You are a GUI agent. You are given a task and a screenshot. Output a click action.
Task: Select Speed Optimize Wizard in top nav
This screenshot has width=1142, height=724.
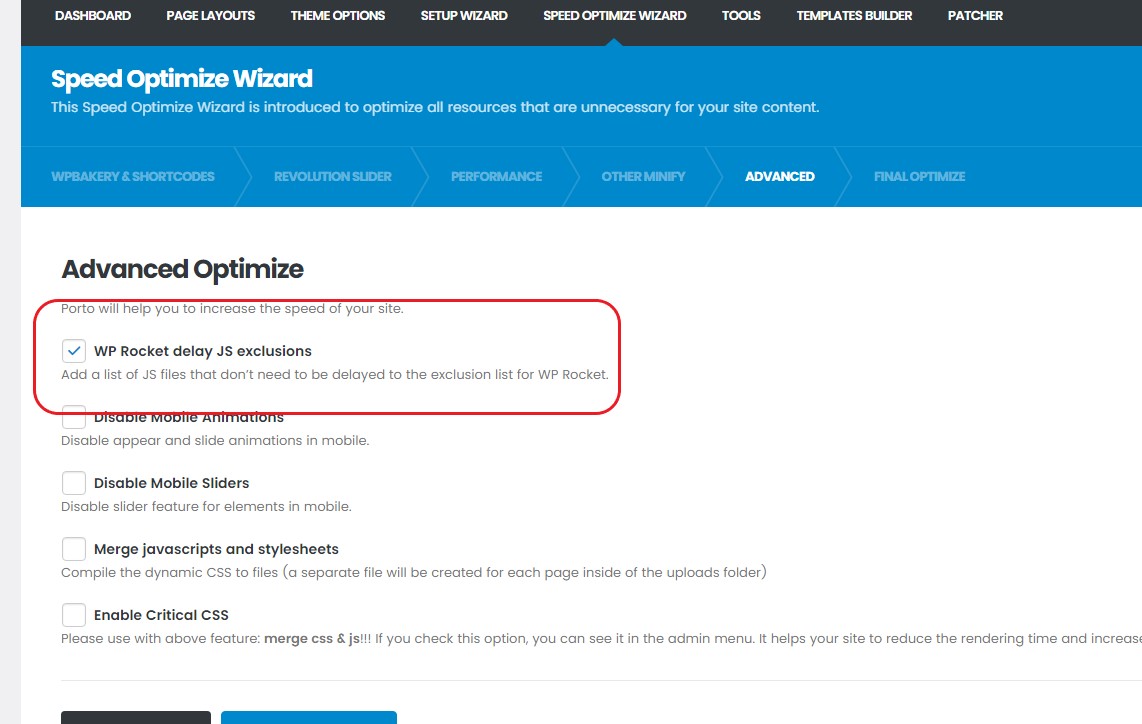coord(615,15)
